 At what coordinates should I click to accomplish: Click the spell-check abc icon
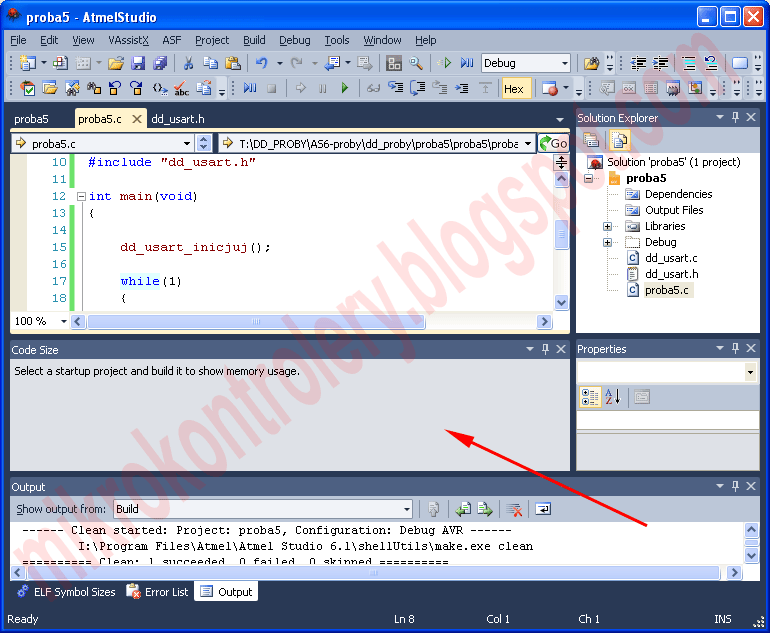pyautogui.click(x=182, y=88)
